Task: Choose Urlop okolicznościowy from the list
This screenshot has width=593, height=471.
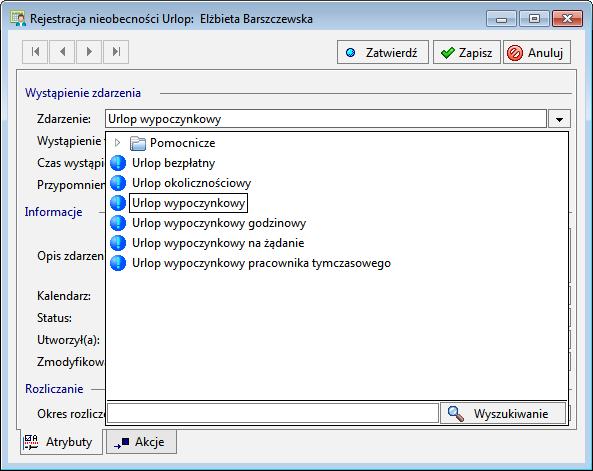Action: [x=191, y=183]
